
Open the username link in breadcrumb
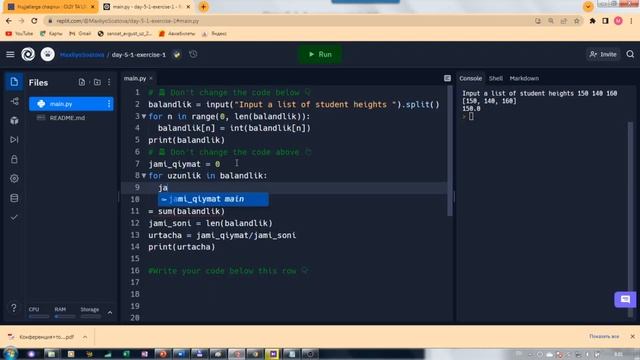pos(82,55)
